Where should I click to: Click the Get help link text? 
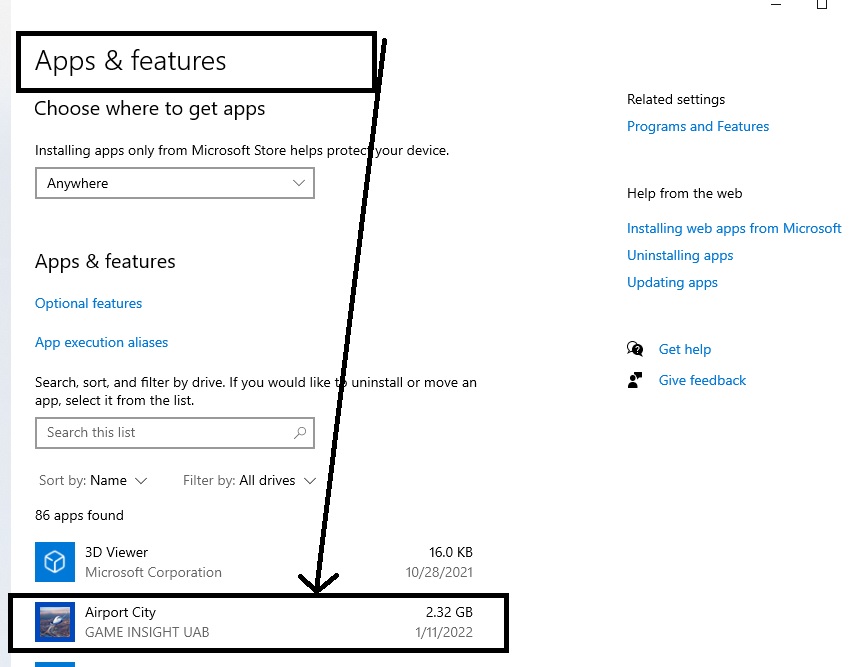tap(685, 349)
